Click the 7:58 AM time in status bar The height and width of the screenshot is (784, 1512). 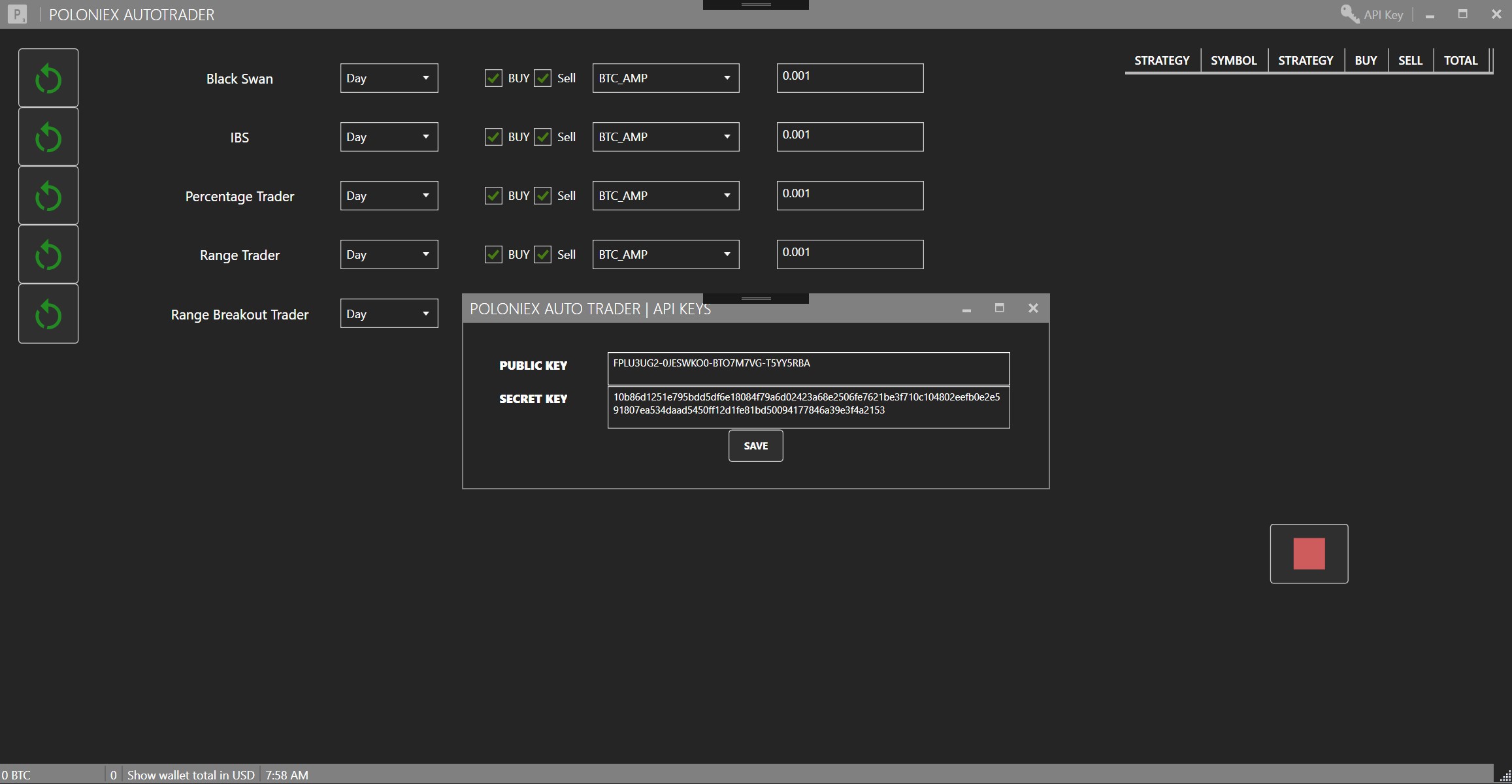click(287, 775)
